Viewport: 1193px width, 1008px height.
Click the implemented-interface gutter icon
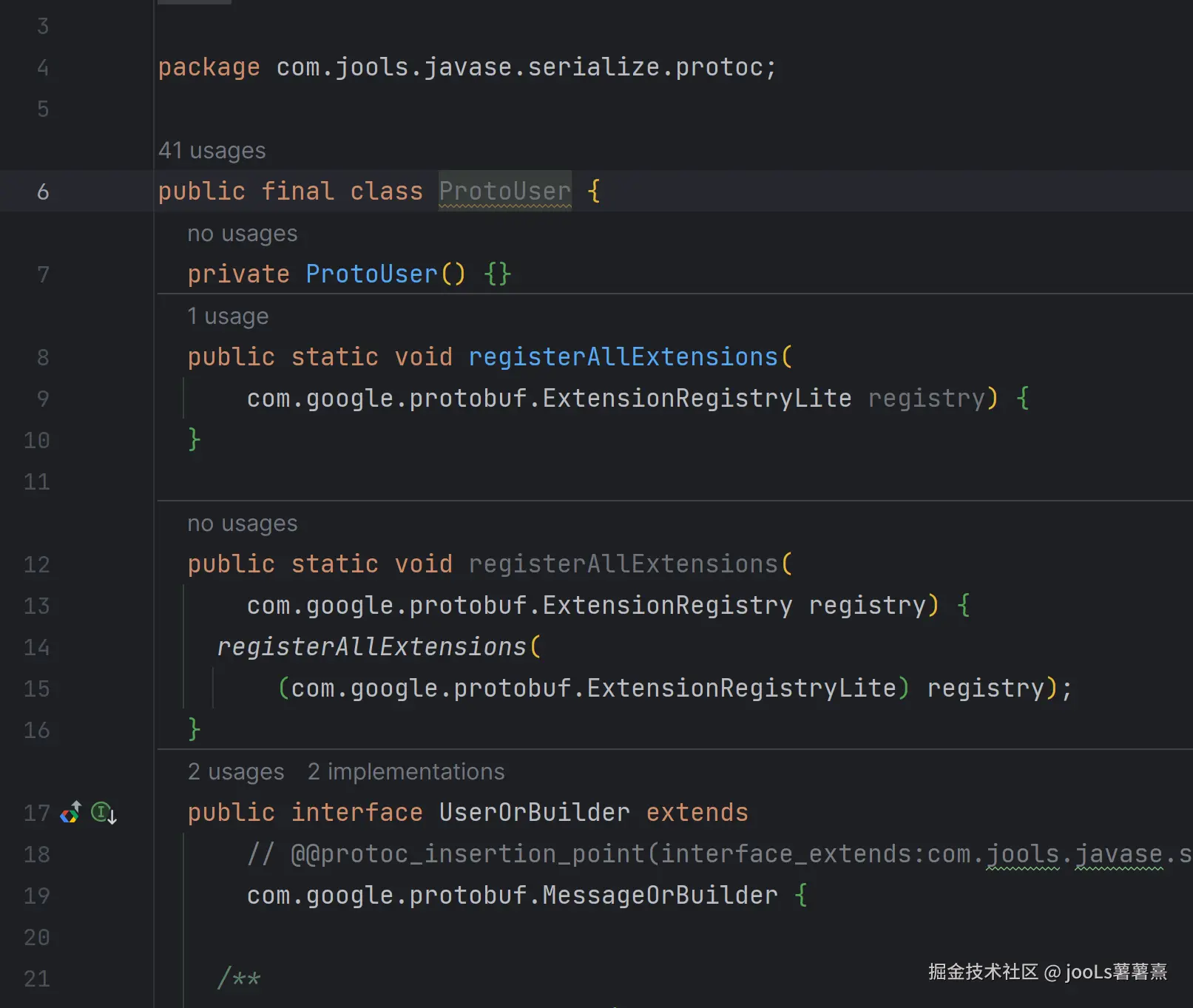pyautogui.click(x=102, y=813)
